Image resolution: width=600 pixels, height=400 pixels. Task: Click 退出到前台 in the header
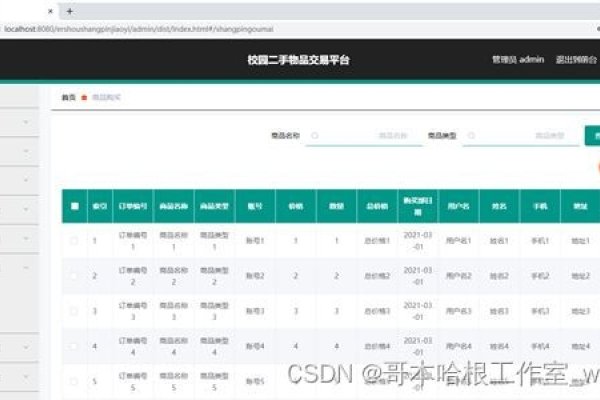(576, 59)
